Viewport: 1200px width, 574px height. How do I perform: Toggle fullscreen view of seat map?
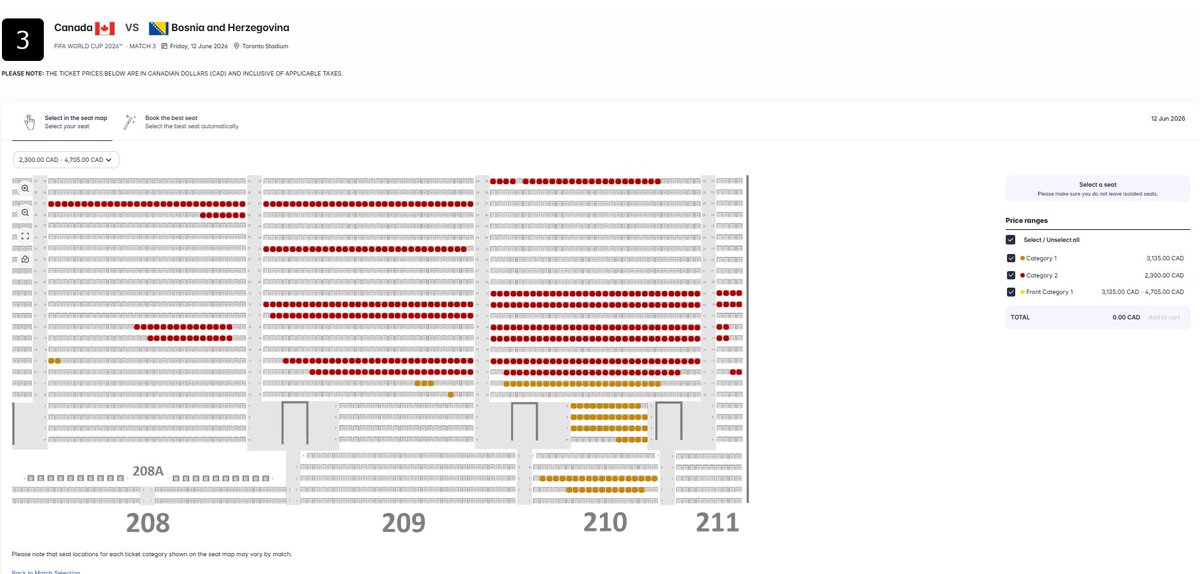pyautogui.click(x=25, y=236)
